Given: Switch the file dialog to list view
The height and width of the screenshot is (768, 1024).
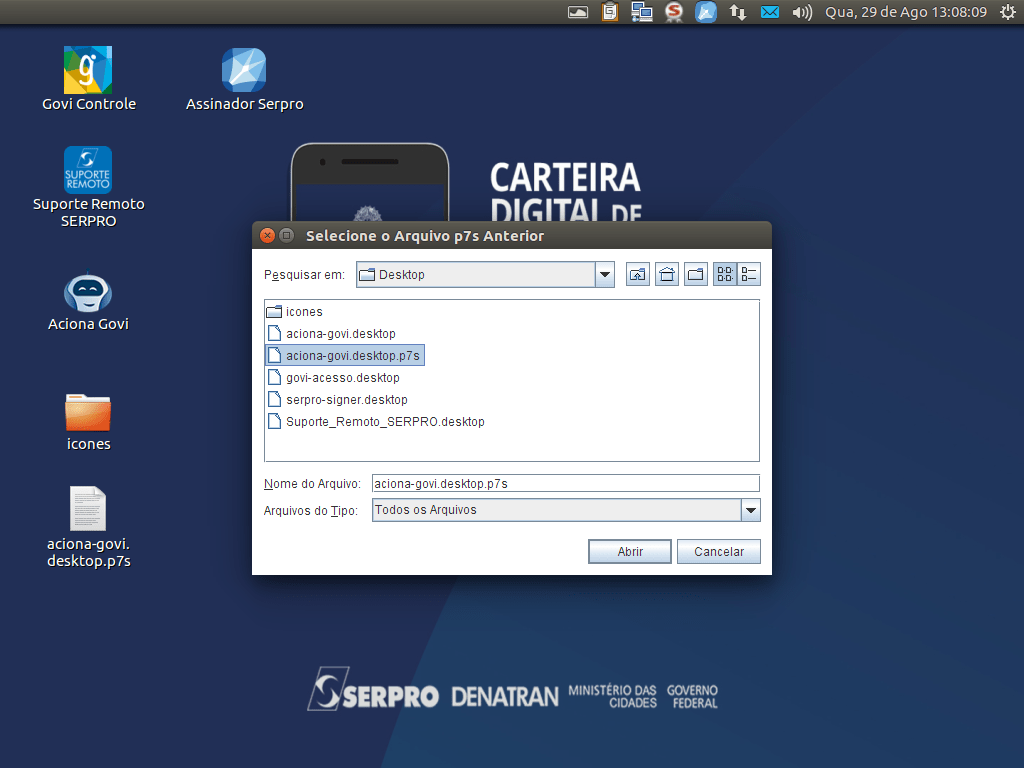Looking at the screenshot, I should 725,275.
